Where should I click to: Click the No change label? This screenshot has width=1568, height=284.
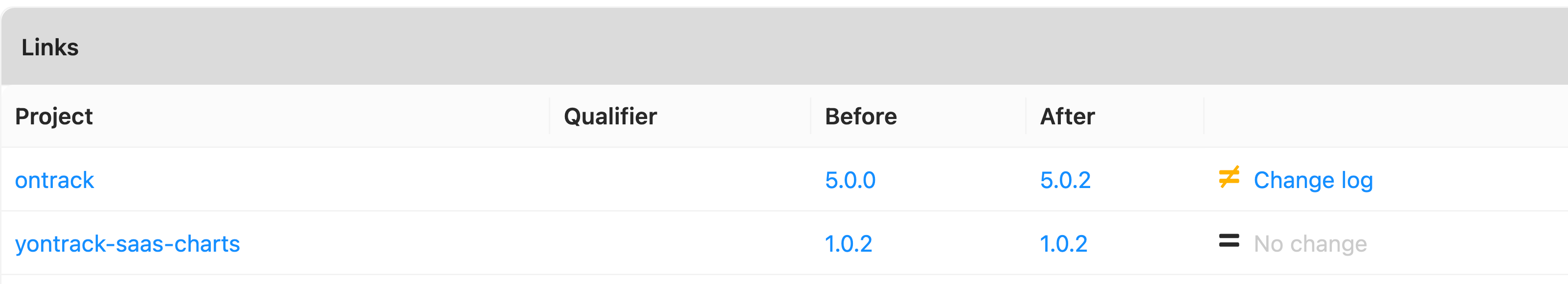click(x=1310, y=244)
